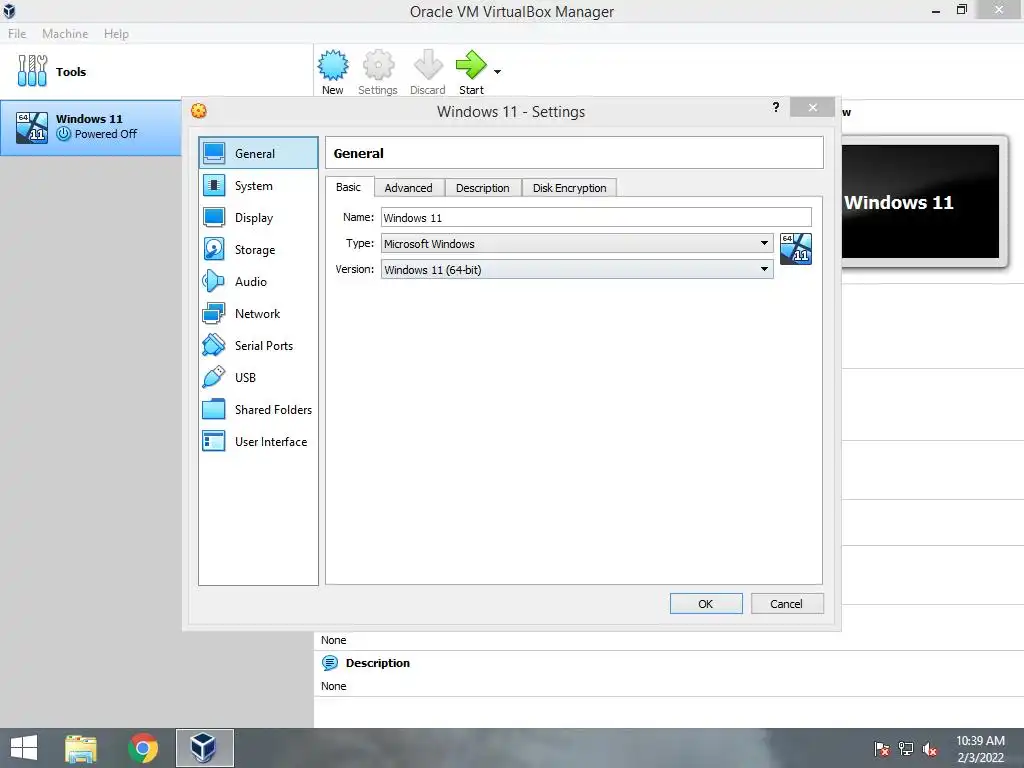The image size is (1024, 768).
Task: Click the taskbar clock
Action: tap(980, 749)
